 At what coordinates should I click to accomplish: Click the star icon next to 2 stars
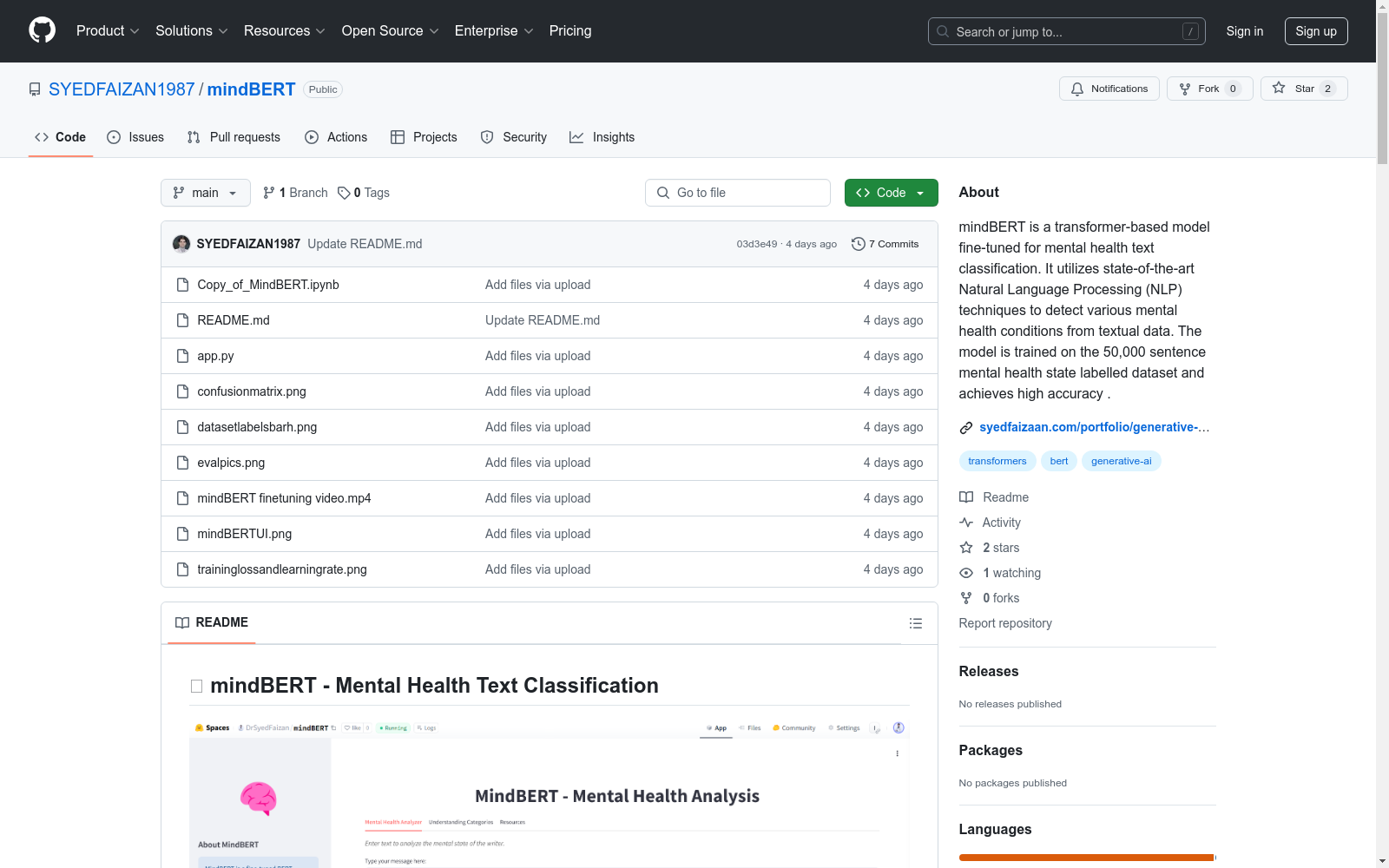pyautogui.click(x=966, y=548)
